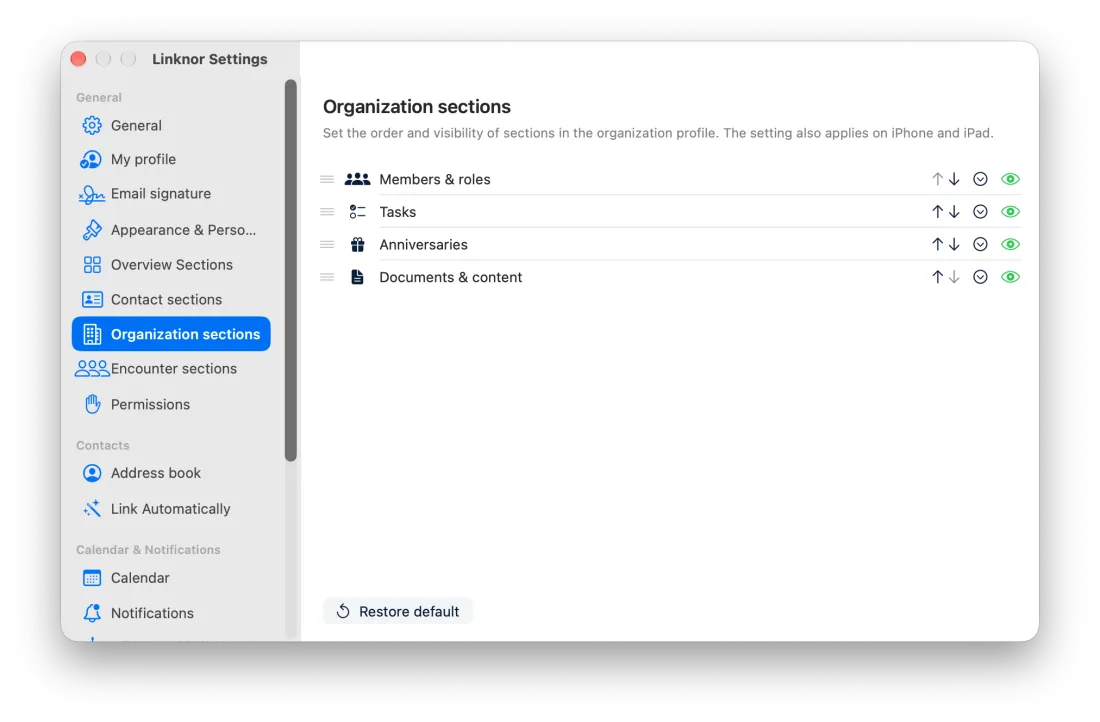Grab the drag handle beside Members & roles

point(327,180)
